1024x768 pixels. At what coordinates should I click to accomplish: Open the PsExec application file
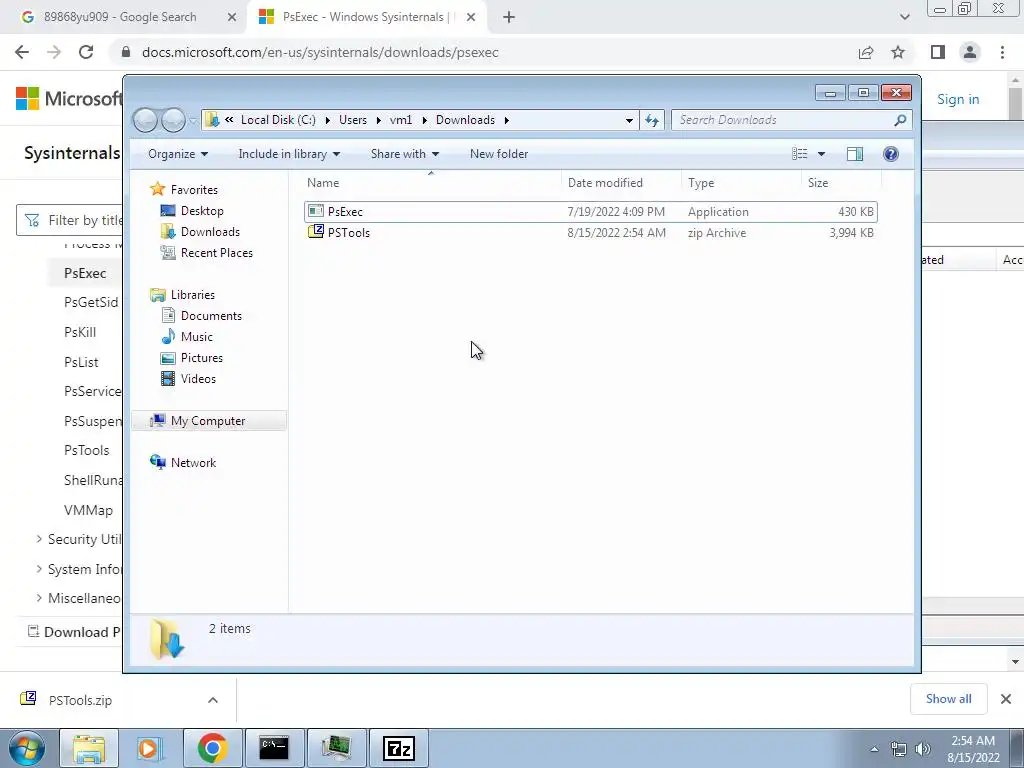pos(591,212)
